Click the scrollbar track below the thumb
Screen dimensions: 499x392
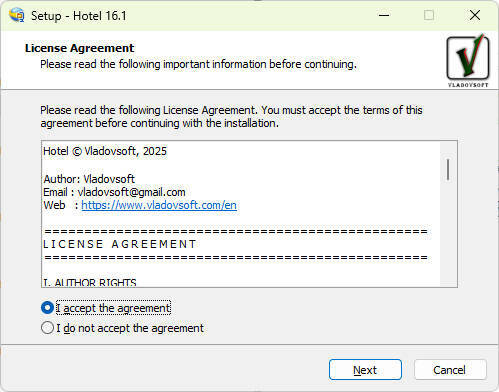pos(448,233)
